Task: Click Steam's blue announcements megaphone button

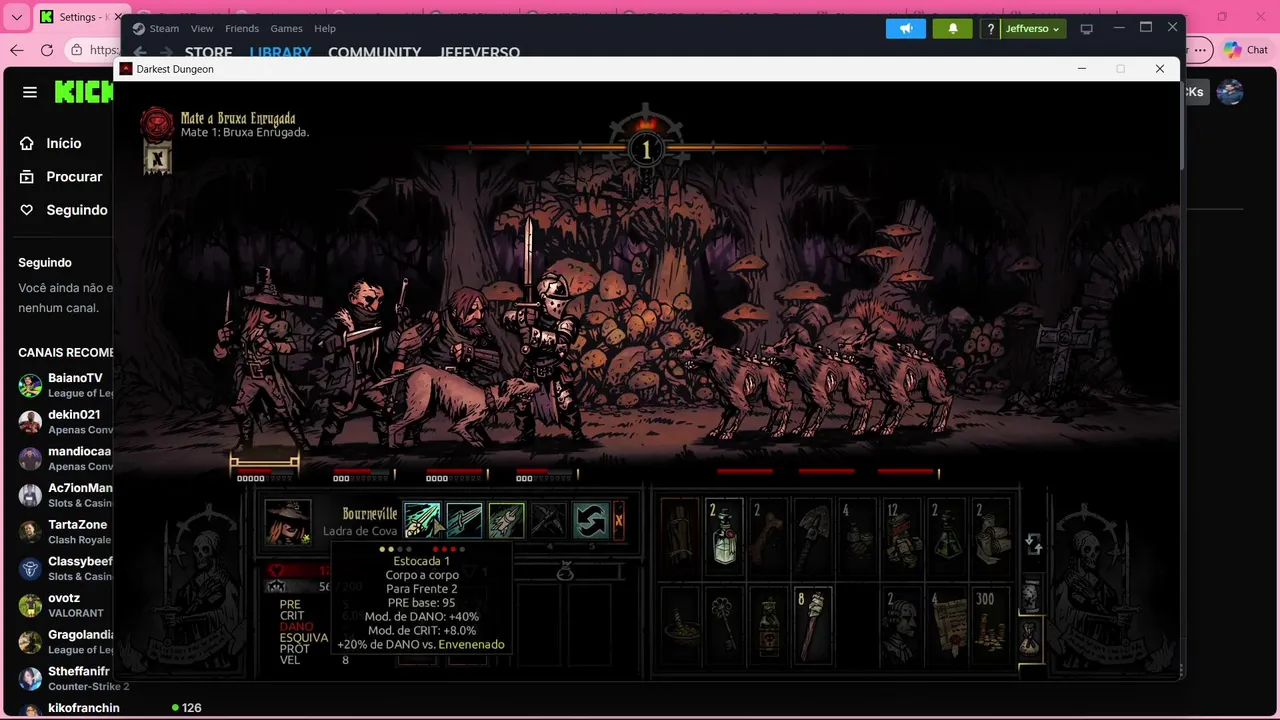Action: [x=906, y=28]
